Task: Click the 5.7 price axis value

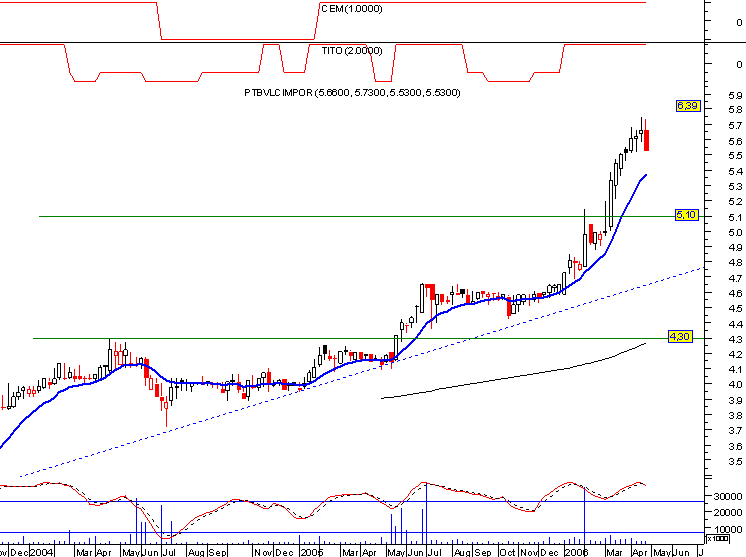Action: coord(735,126)
